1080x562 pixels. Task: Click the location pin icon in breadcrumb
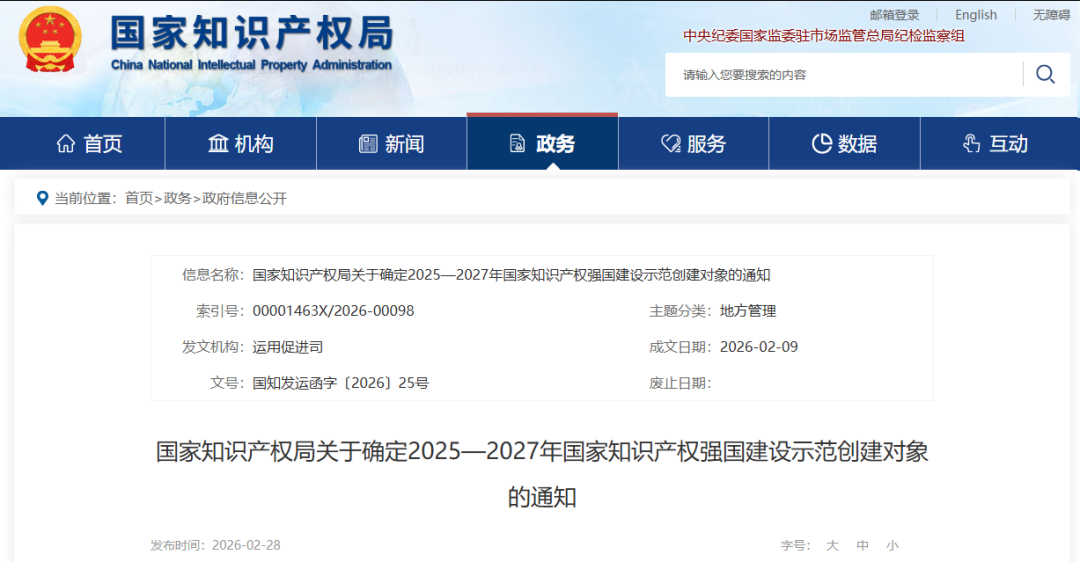click(x=42, y=198)
